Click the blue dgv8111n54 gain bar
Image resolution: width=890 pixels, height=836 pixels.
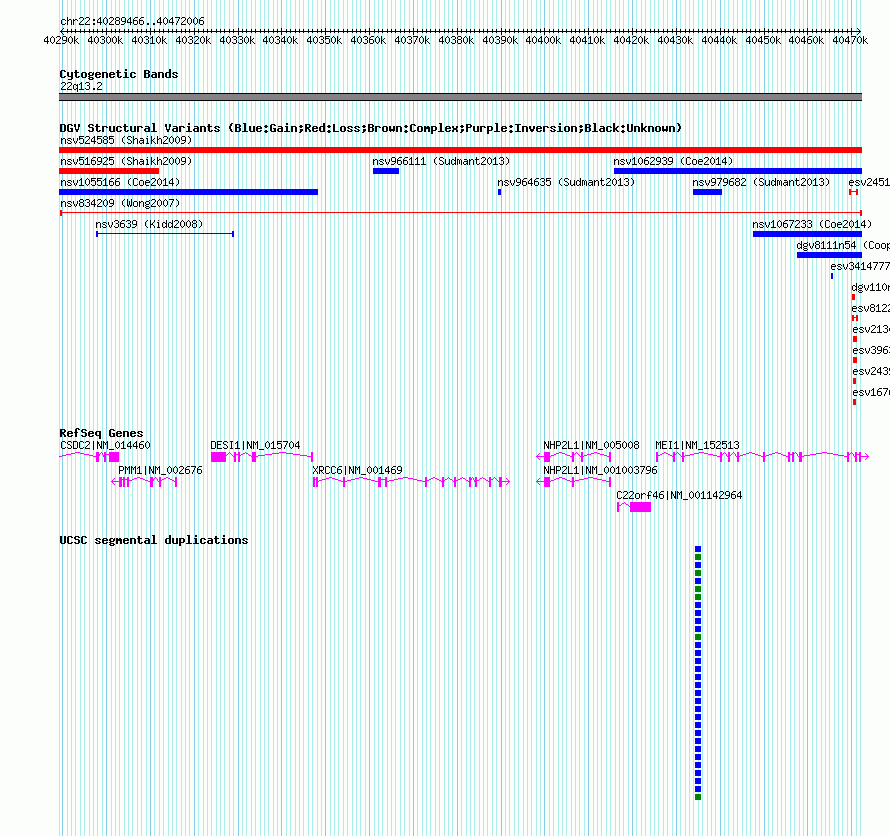tap(829, 255)
